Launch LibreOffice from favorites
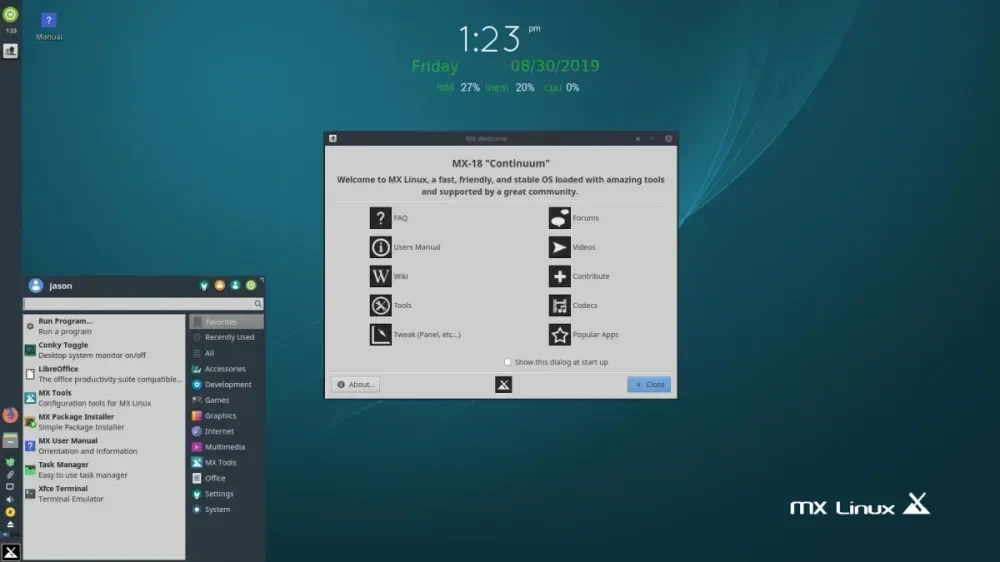Screen dimensions: 1000x562 [x=104, y=374]
